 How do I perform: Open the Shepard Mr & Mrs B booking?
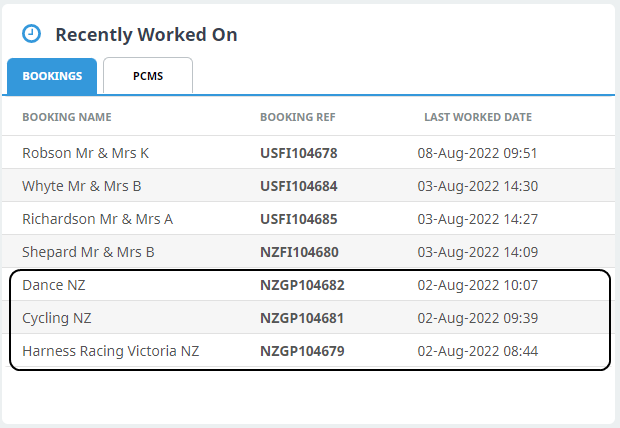[88, 252]
